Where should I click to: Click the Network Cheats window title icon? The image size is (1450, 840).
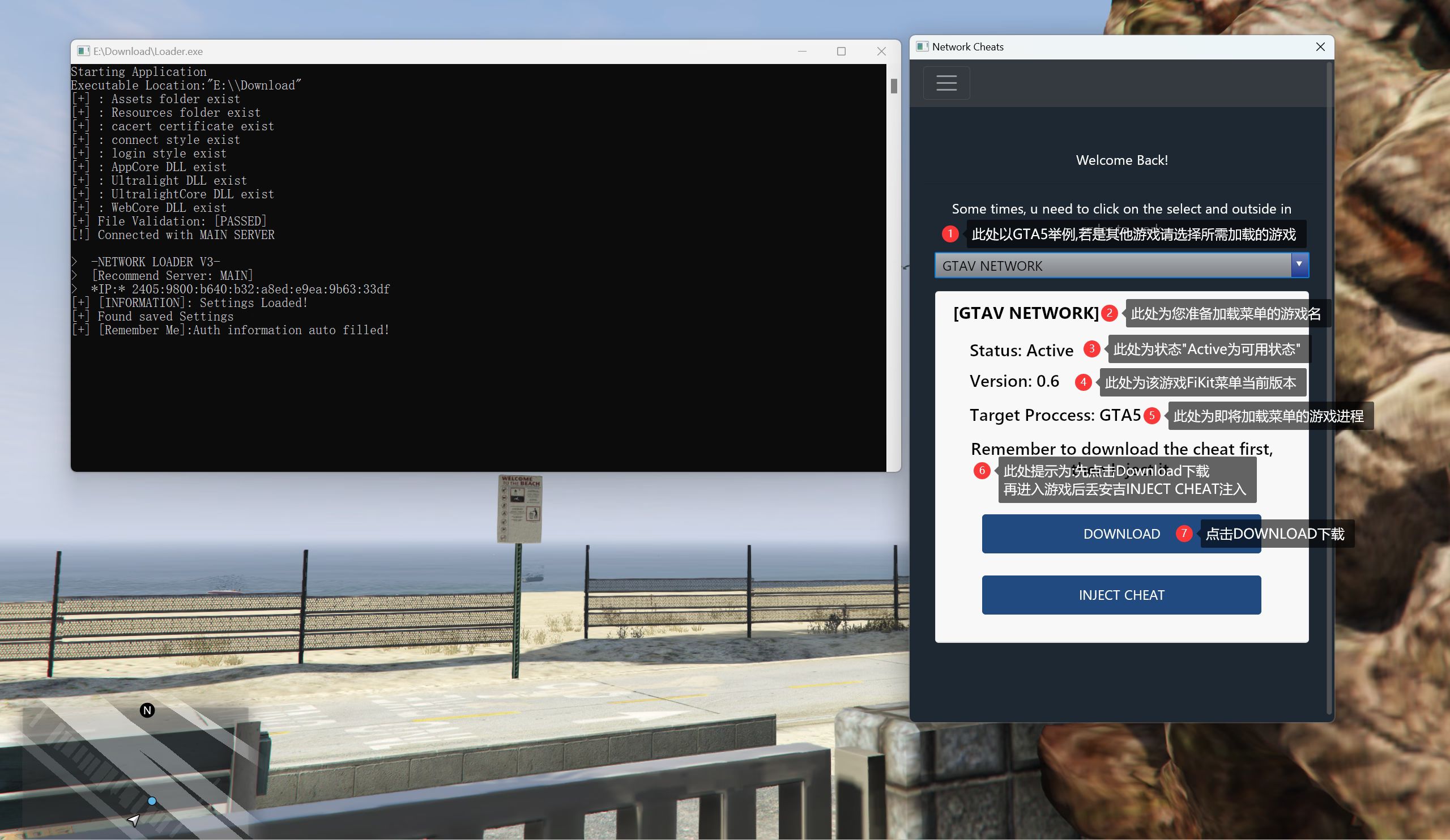[922, 46]
